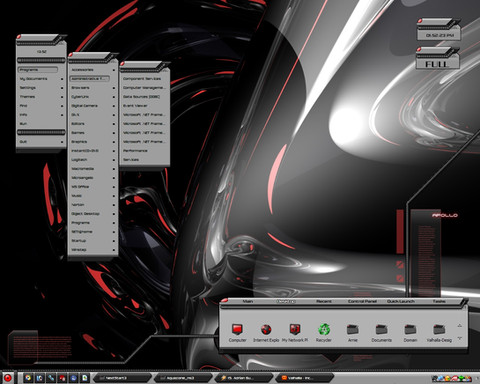The height and width of the screenshot is (384, 480).
Task: Expand the My Documents submenu arrow
Action: coord(62,79)
